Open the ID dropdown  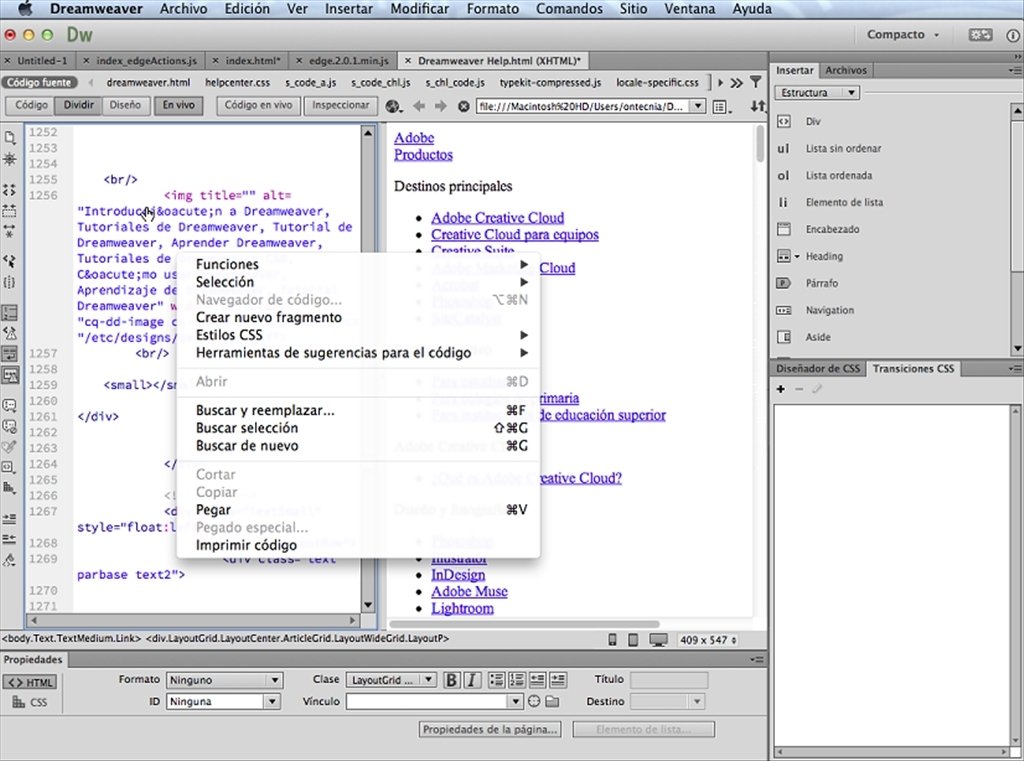[223, 702]
